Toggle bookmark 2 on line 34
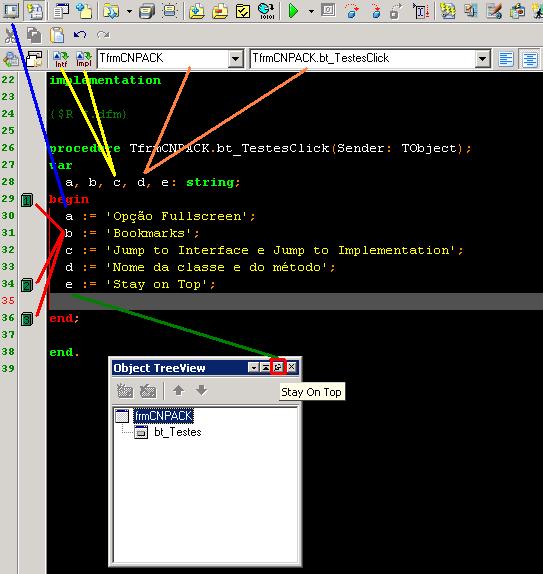Screen dimensions: 543x574 point(27,285)
